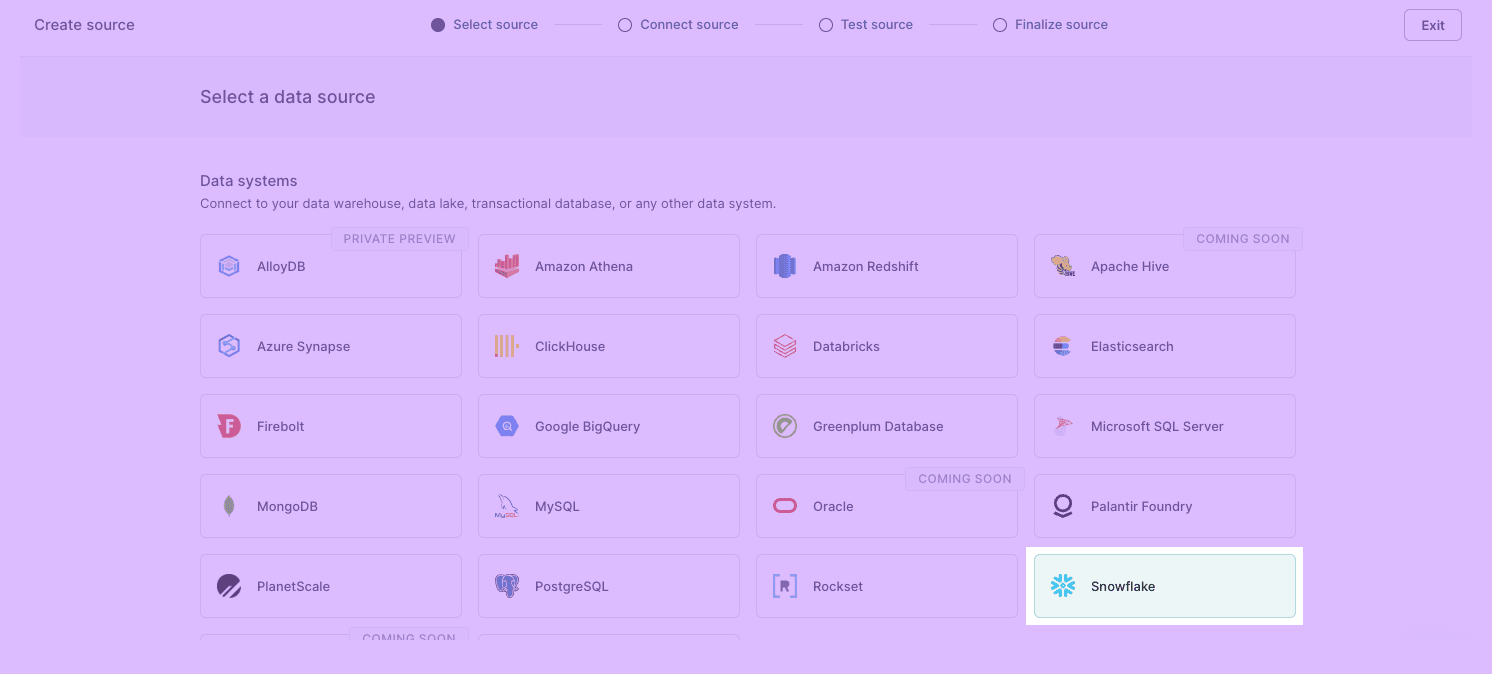Choose the Google BigQuery hexagon icon
This screenshot has width=1492, height=674.
pyautogui.click(x=507, y=426)
